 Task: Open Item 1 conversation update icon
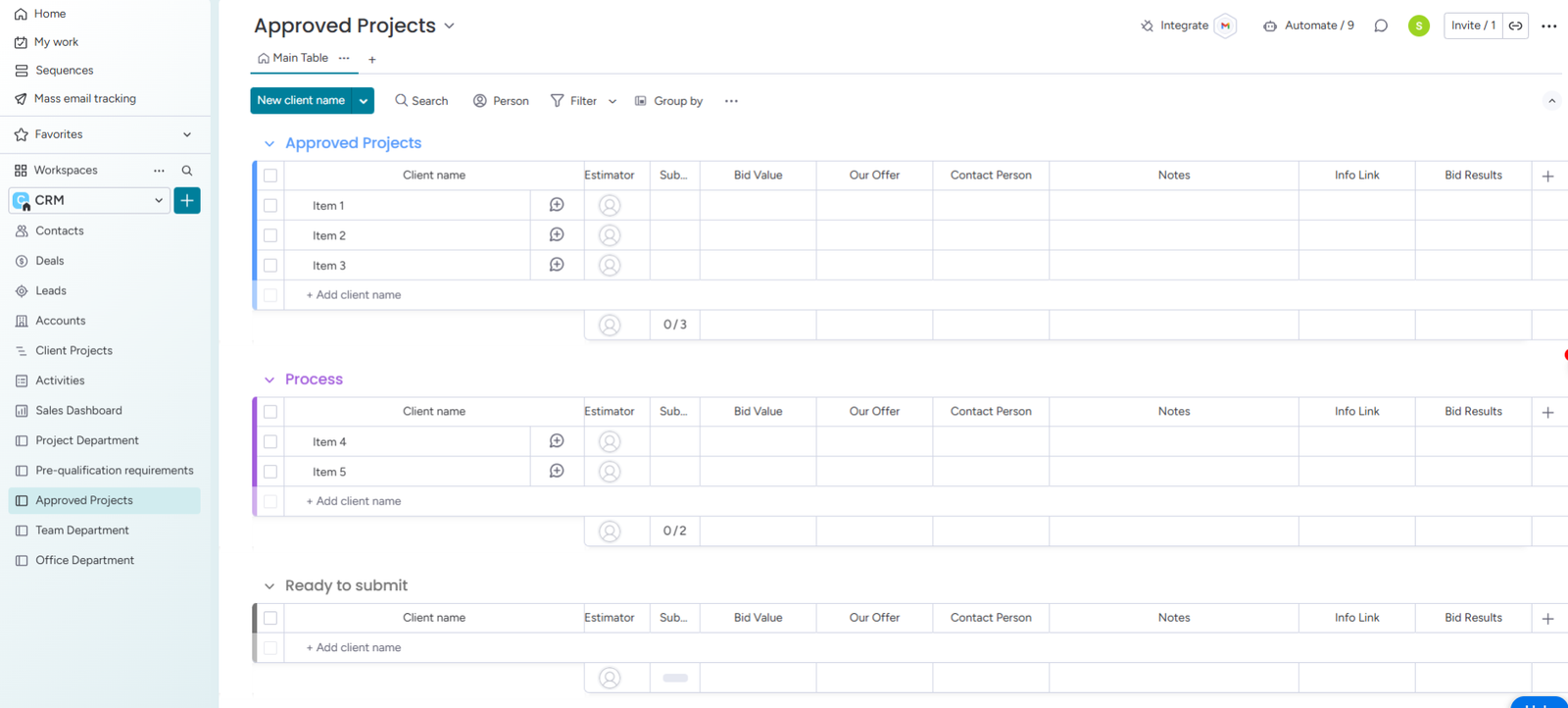(x=557, y=205)
